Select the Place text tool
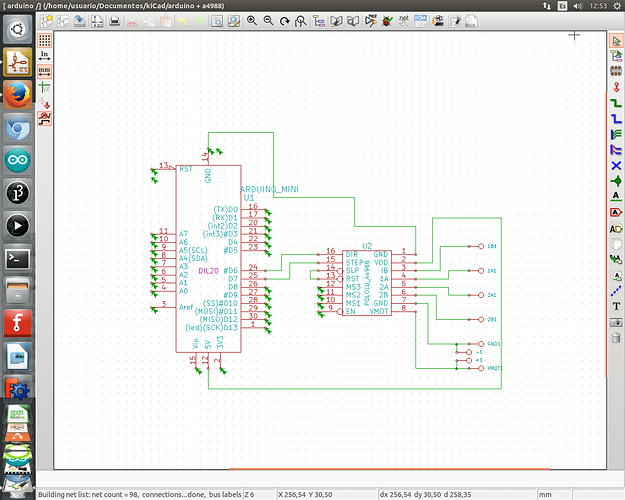Image resolution: width=625 pixels, height=500 pixels. 616,306
